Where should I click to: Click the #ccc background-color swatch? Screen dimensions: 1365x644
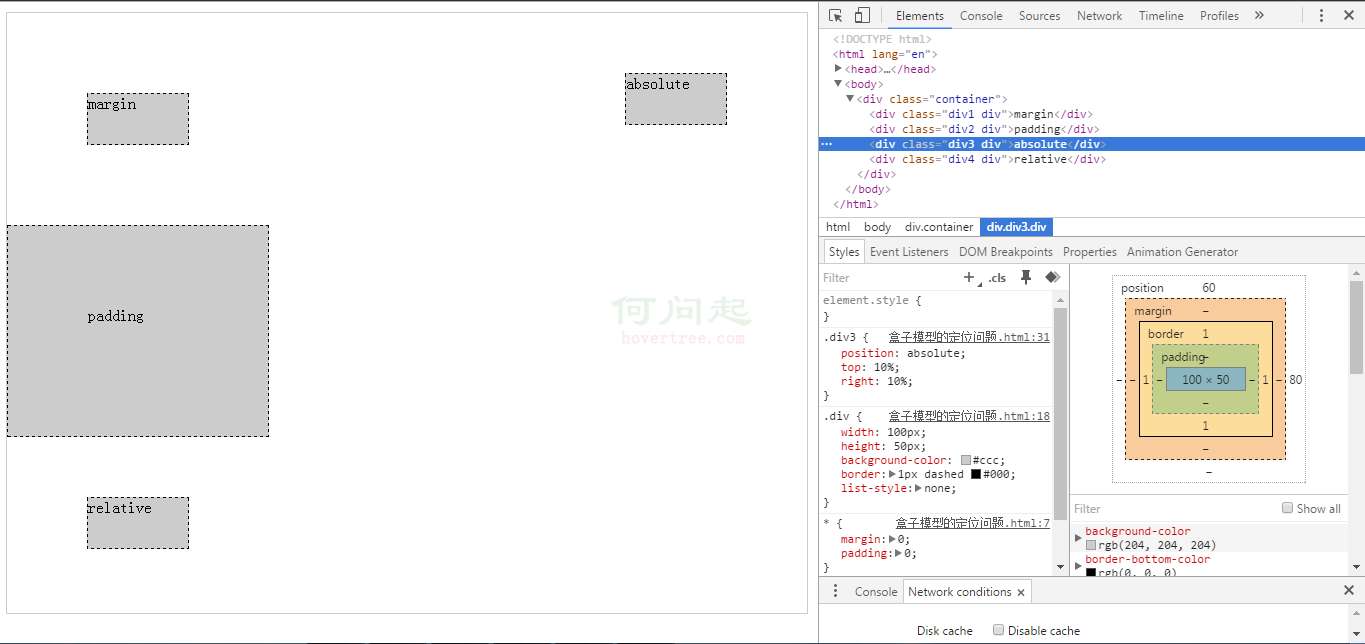[966, 460]
